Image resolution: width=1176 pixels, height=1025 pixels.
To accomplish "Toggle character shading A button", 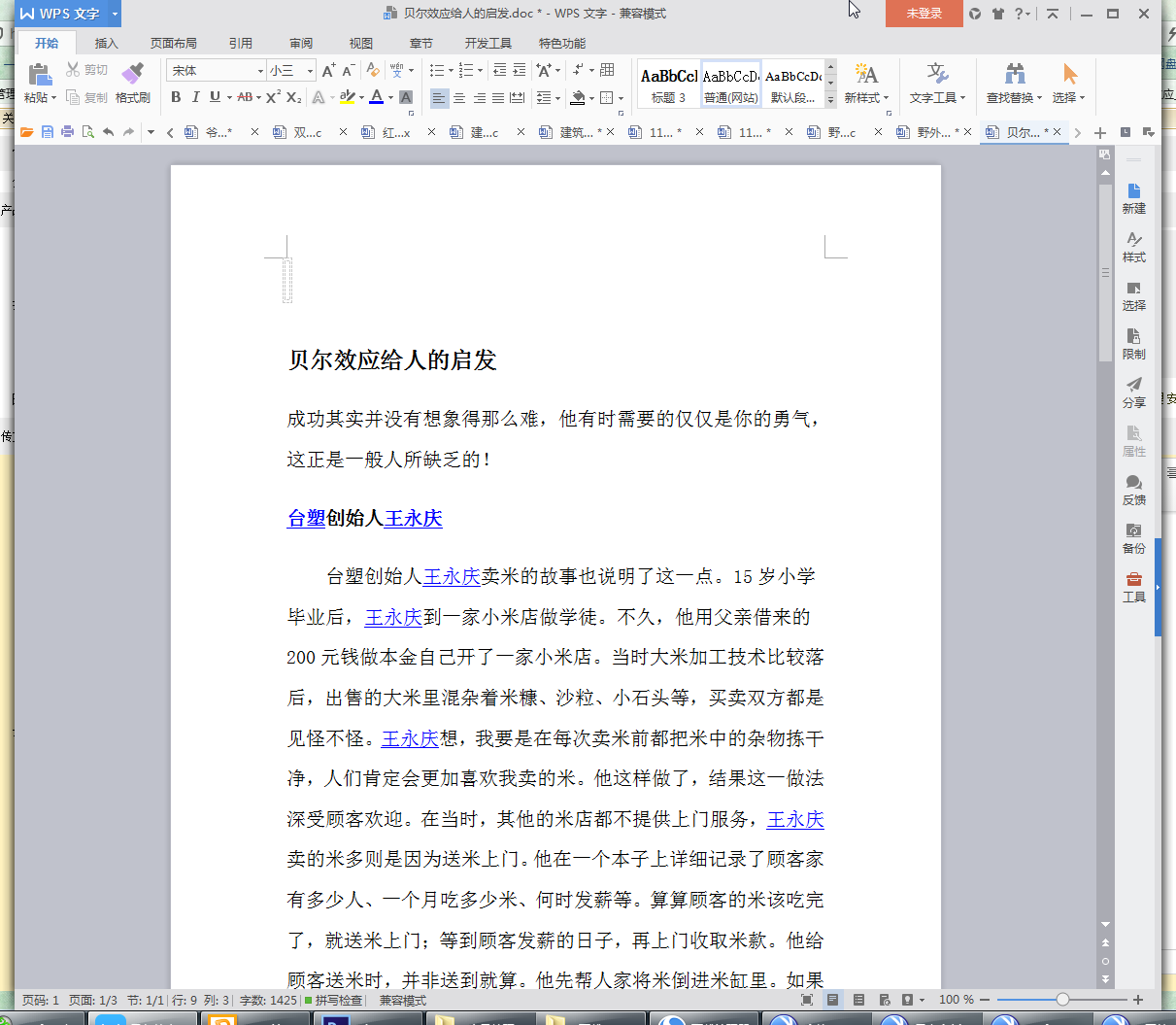I will pos(406,97).
